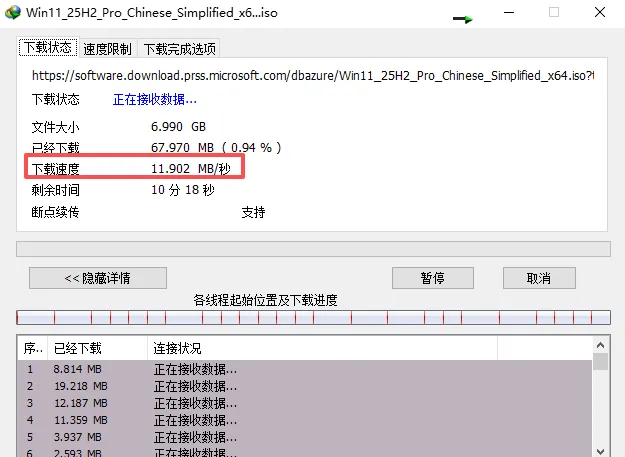Click the 文件大小 label
Image resolution: width=625 pixels, height=457 pixels.
click(55, 127)
